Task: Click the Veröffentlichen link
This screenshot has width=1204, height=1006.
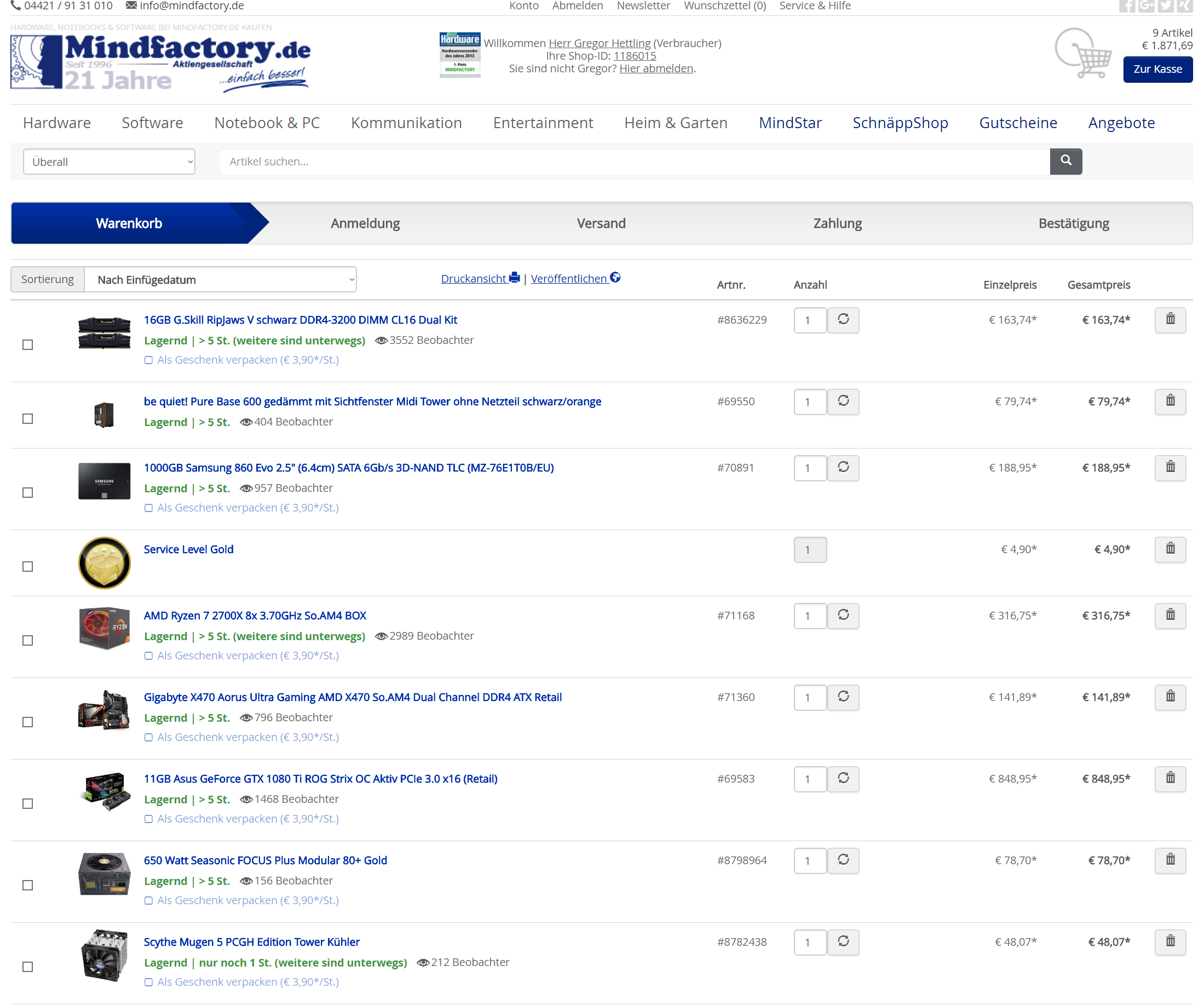Action: (x=575, y=278)
